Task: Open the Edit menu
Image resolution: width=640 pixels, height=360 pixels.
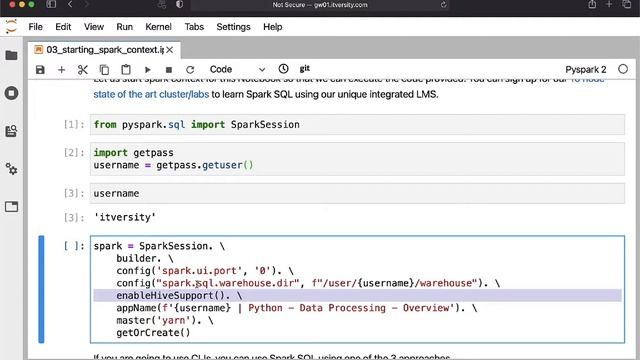Action: (x=63, y=27)
